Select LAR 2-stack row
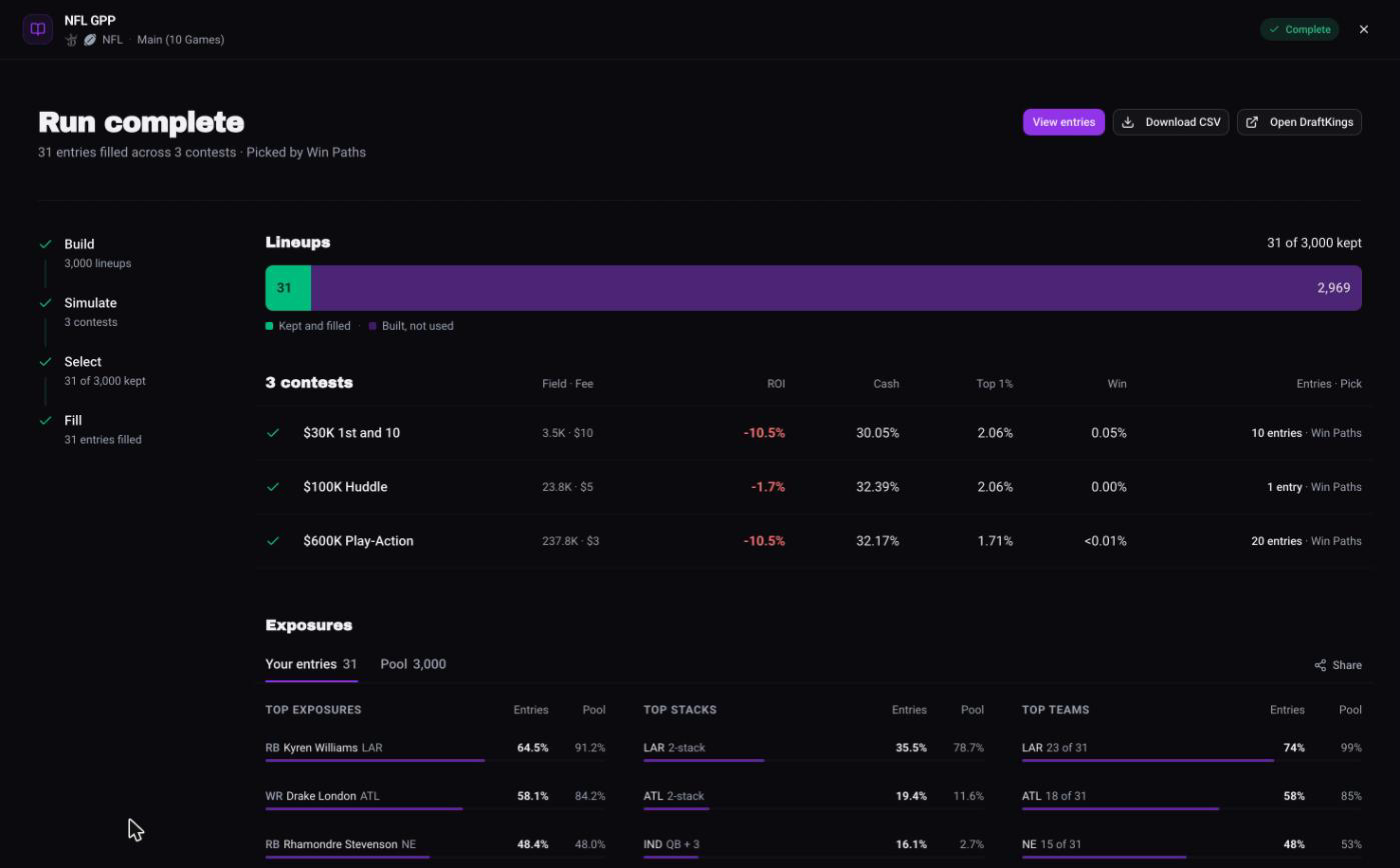This screenshot has height=868, width=1400. click(x=813, y=749)
